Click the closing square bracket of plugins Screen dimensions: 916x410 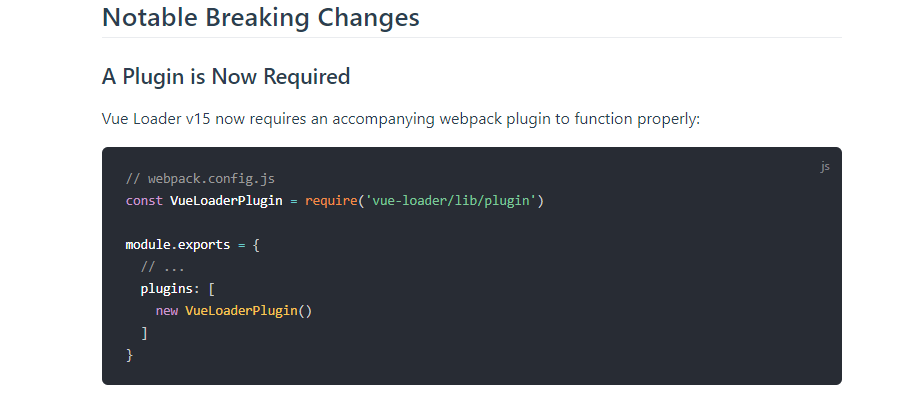[x=145, y=333]
